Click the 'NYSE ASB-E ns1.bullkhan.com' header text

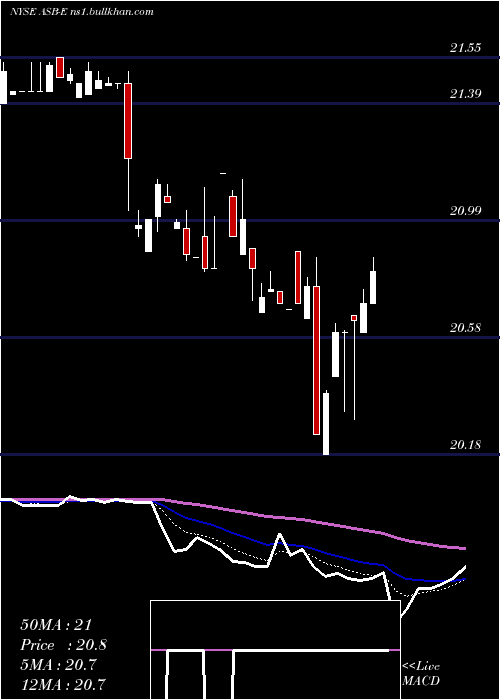pyautogui.click(x=82, y=12)
